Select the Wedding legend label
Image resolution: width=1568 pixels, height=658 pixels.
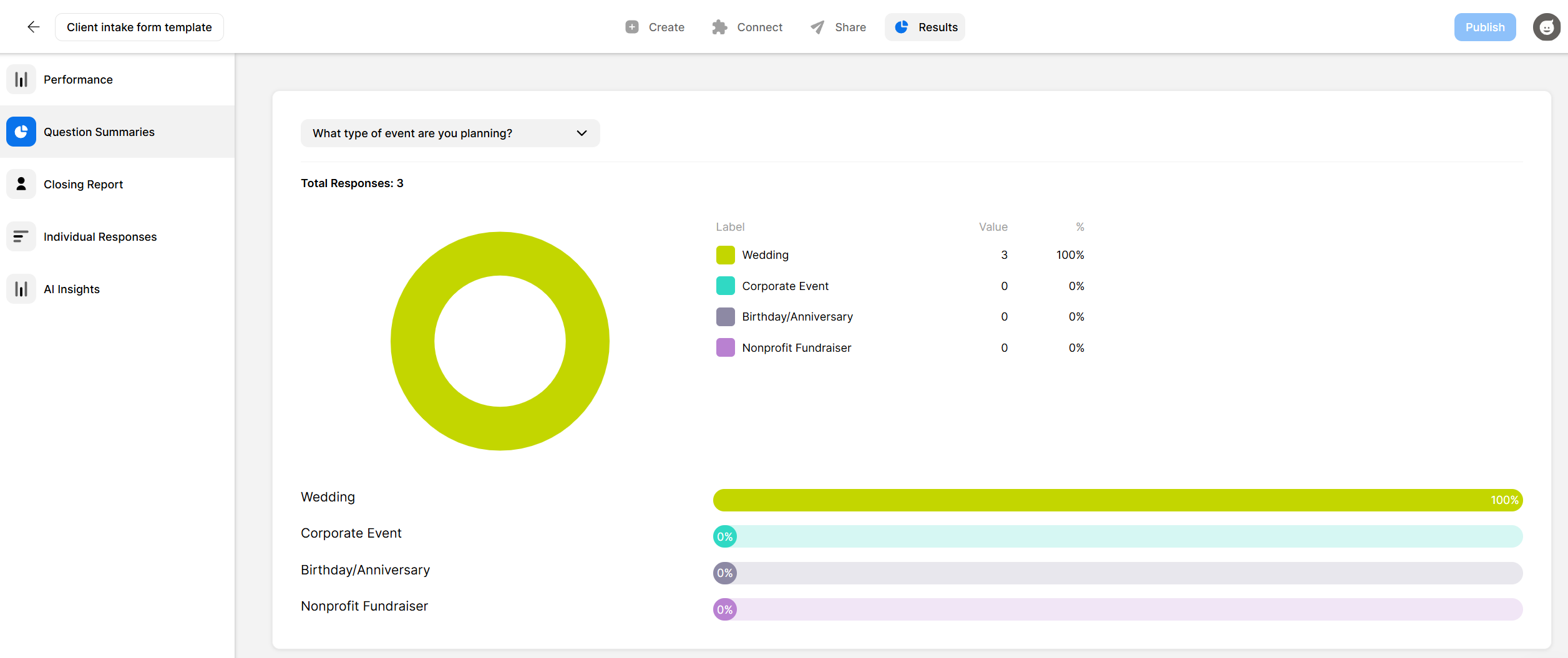click(765, 254)
